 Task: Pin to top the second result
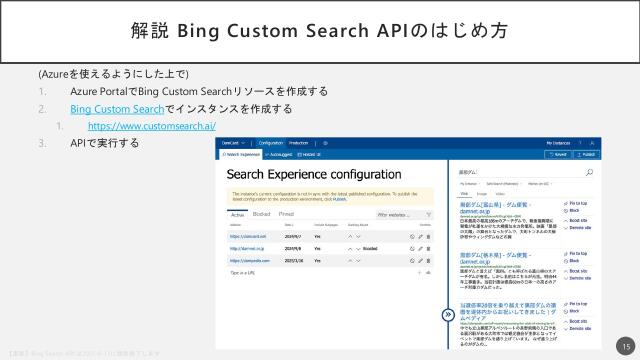(x=575, y=253)
